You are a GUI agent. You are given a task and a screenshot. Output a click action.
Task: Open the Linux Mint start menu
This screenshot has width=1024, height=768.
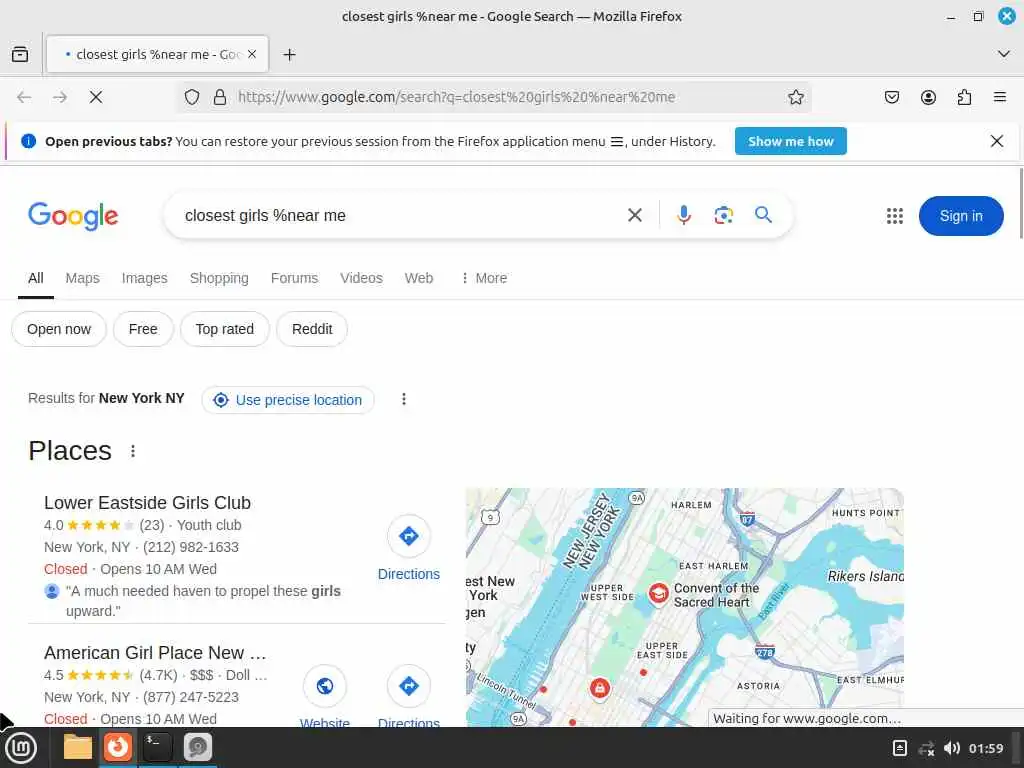[21, 748]
